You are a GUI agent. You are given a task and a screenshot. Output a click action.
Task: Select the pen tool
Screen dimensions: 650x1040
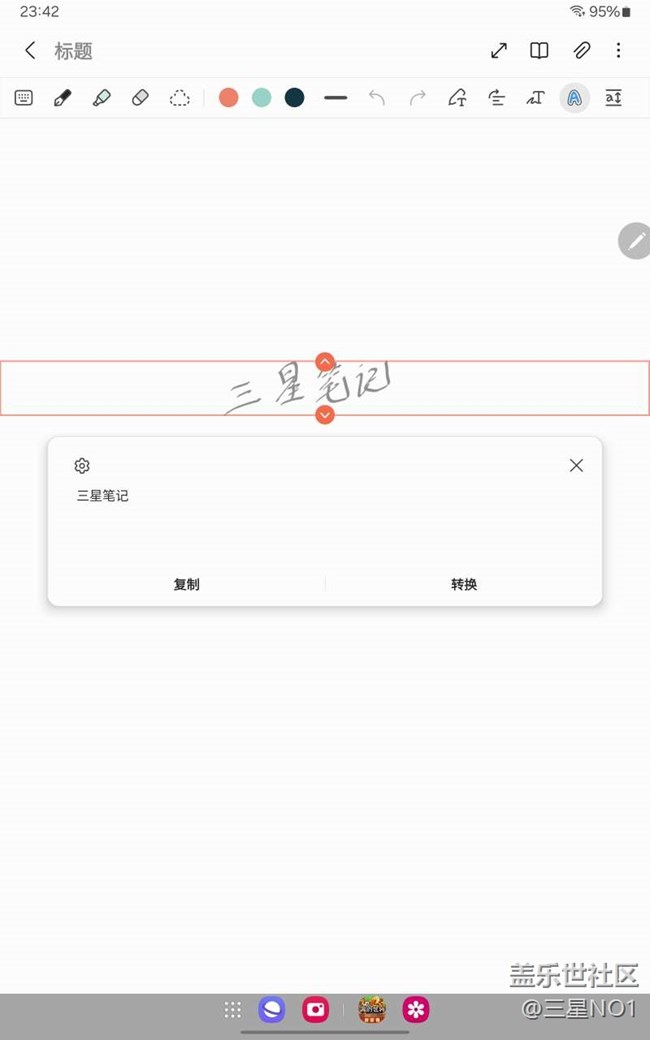62,98
